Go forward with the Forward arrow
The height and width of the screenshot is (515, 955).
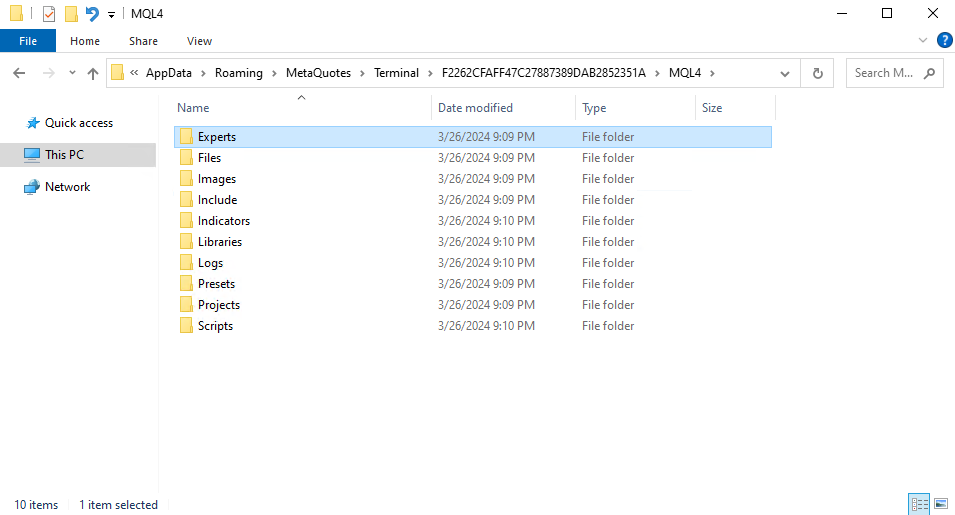[x=48, y=73]
